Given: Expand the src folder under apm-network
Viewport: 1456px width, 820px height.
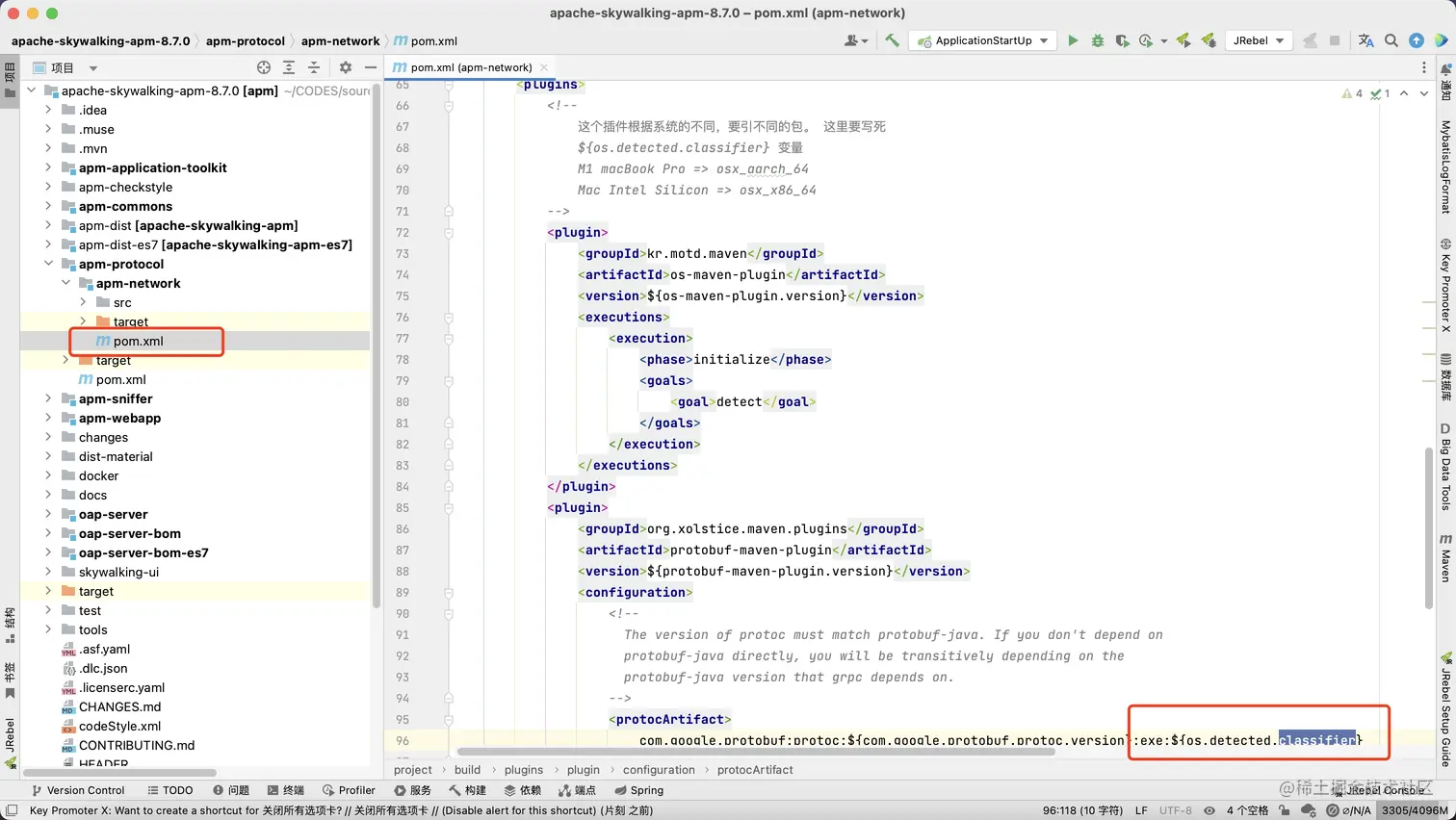Looking at the screenshot, I should point(83,302).
